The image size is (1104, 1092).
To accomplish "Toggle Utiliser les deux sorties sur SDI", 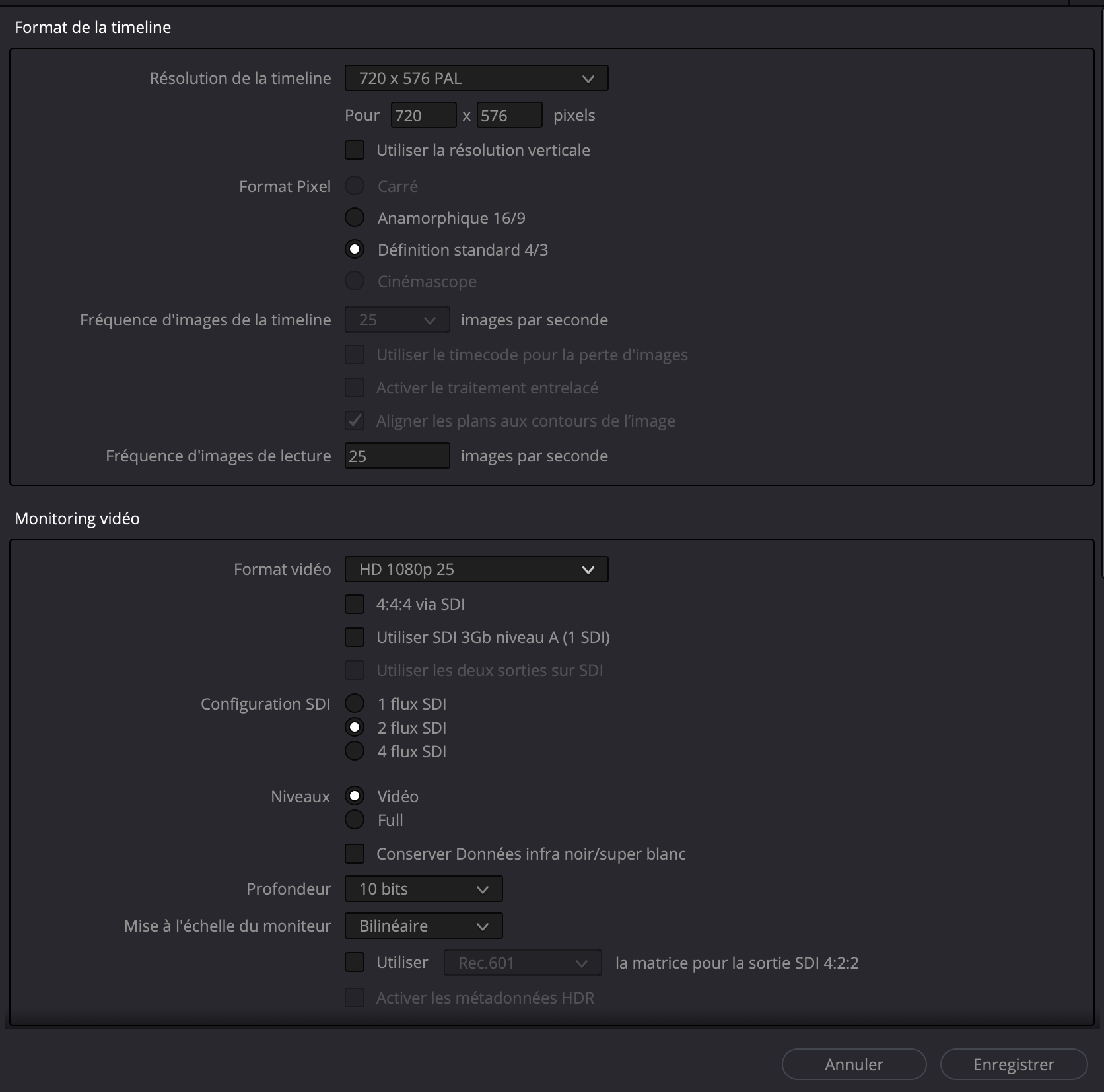I will (x=355, y=670).
